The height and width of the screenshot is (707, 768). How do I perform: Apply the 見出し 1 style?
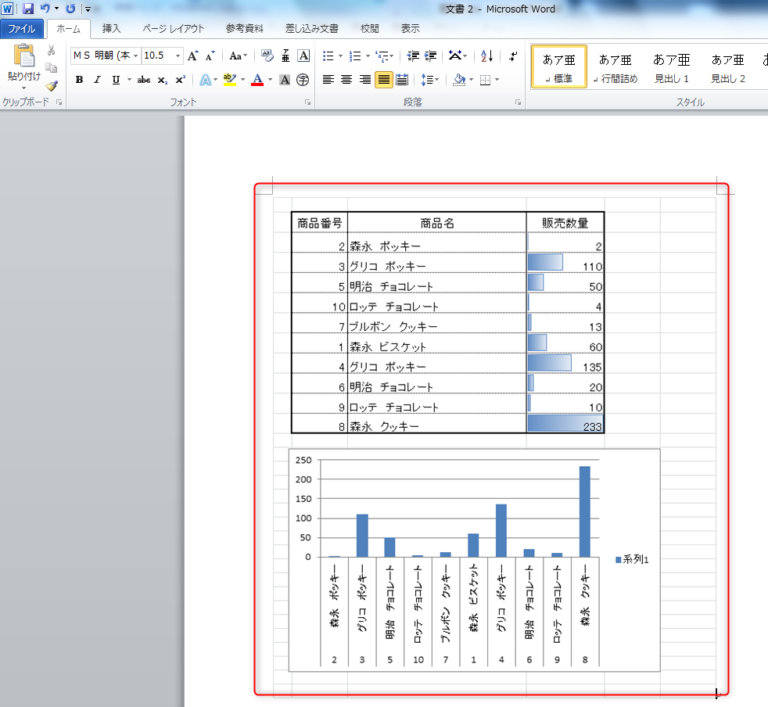point(672,67)
